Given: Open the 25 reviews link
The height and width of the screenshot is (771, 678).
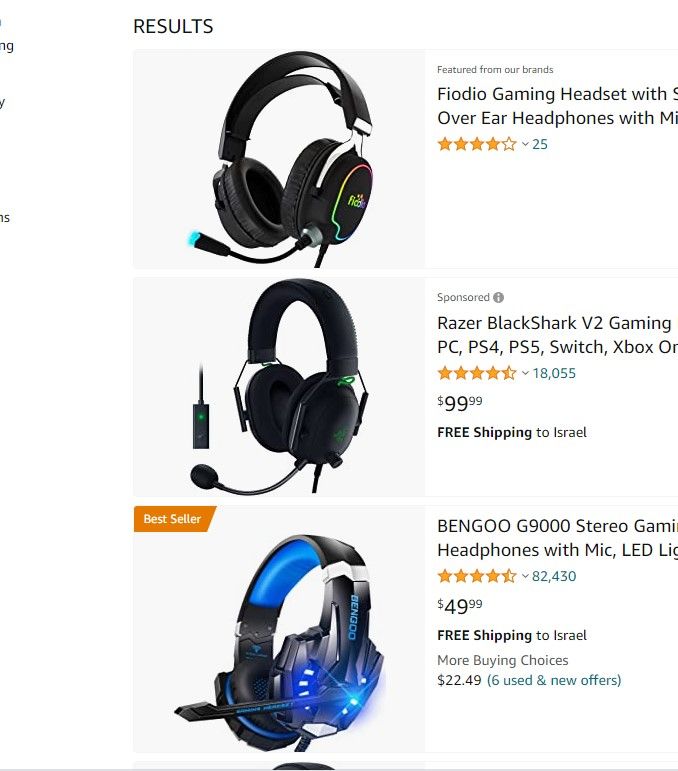Looking at the screenshot, I should pyautogui.click(x=540, y=144).
